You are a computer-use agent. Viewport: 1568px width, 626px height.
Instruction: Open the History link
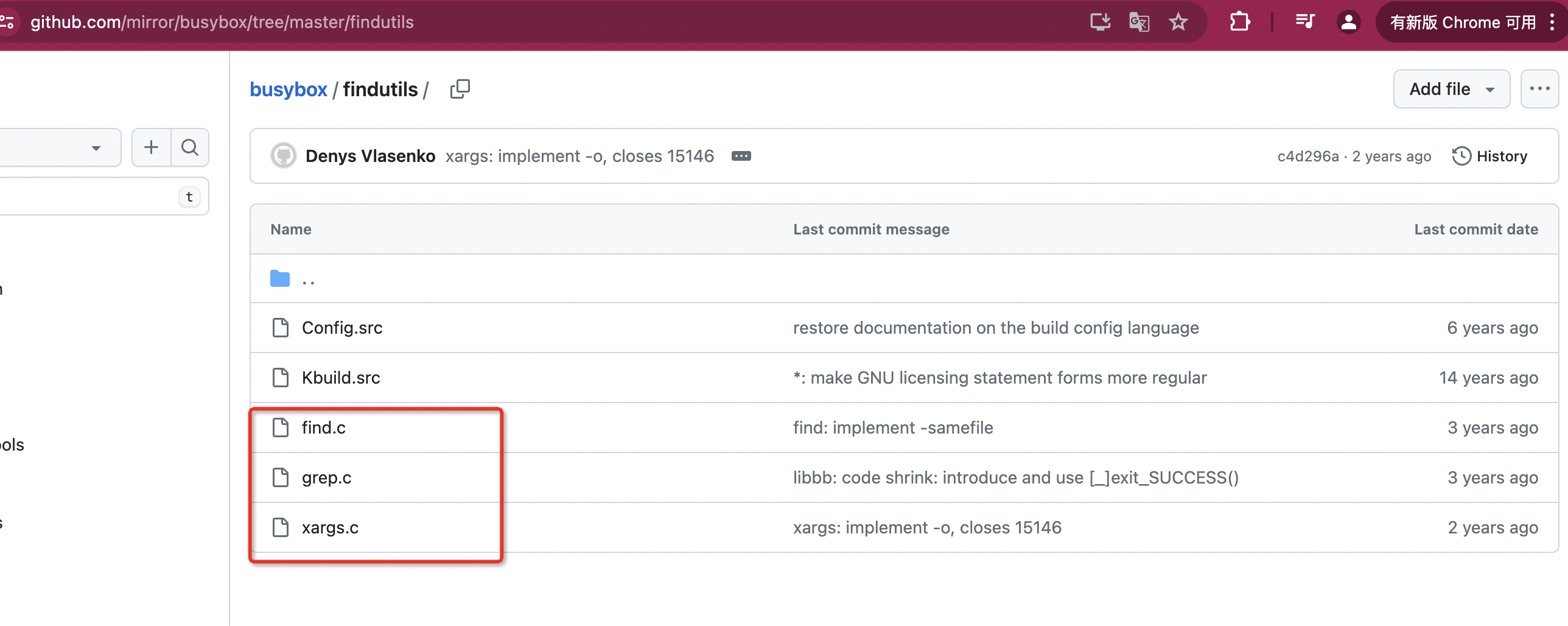1489,156
